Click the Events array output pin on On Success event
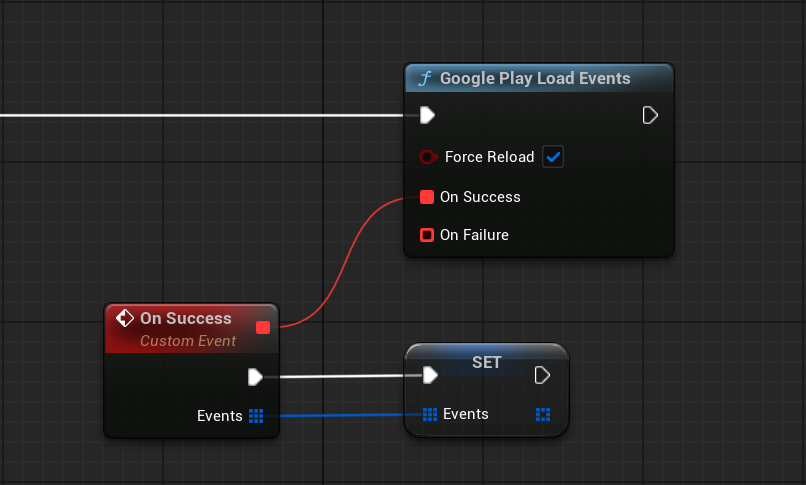 click(255, 416)
